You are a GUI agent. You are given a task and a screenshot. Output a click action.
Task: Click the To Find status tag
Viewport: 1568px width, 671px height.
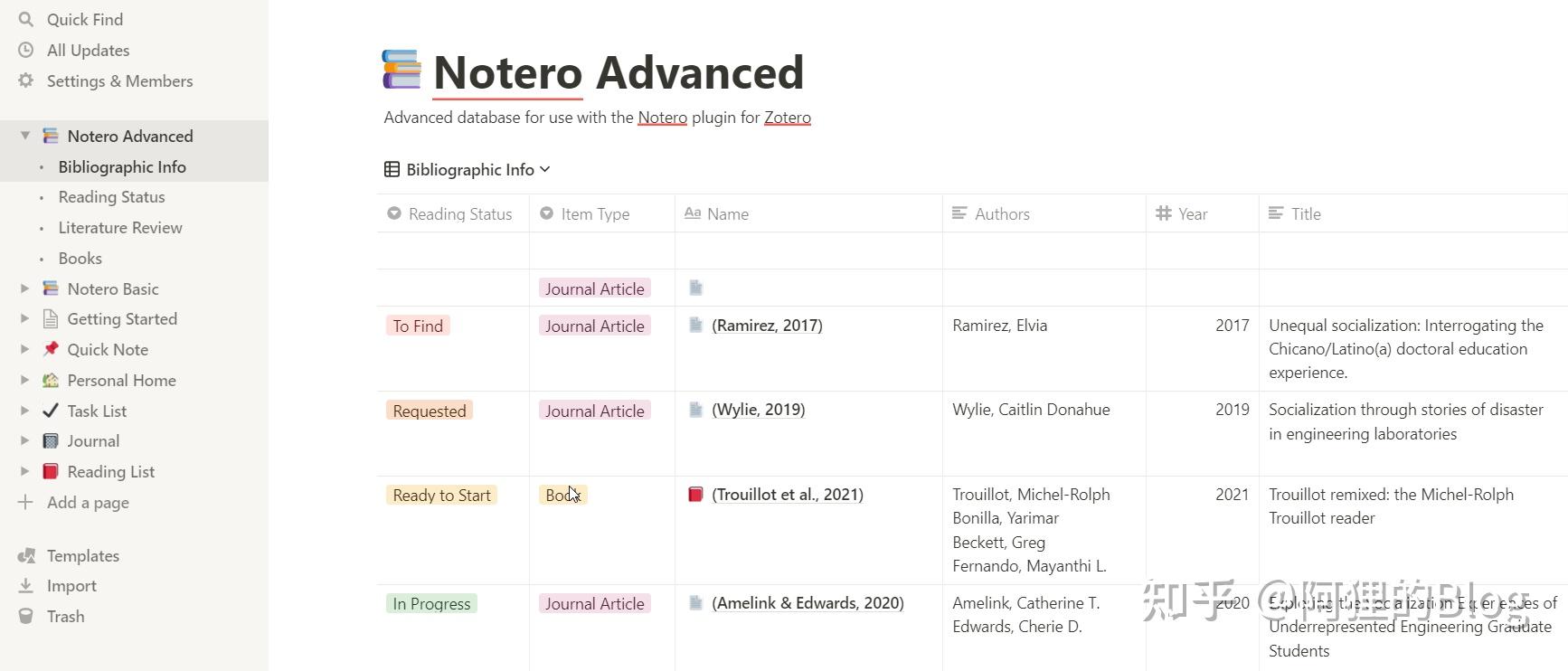pyautogui.click(x=418, y=326)
